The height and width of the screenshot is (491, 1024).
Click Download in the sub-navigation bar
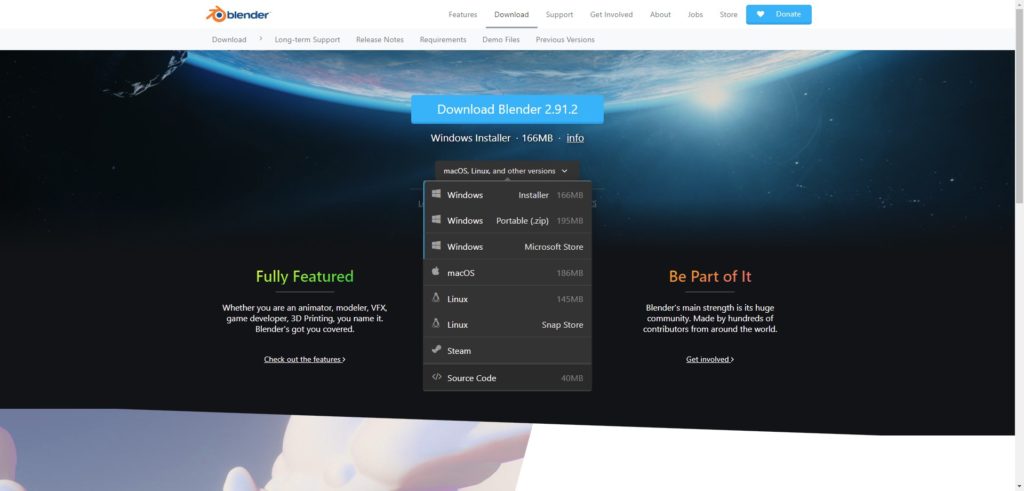point(229,40)
